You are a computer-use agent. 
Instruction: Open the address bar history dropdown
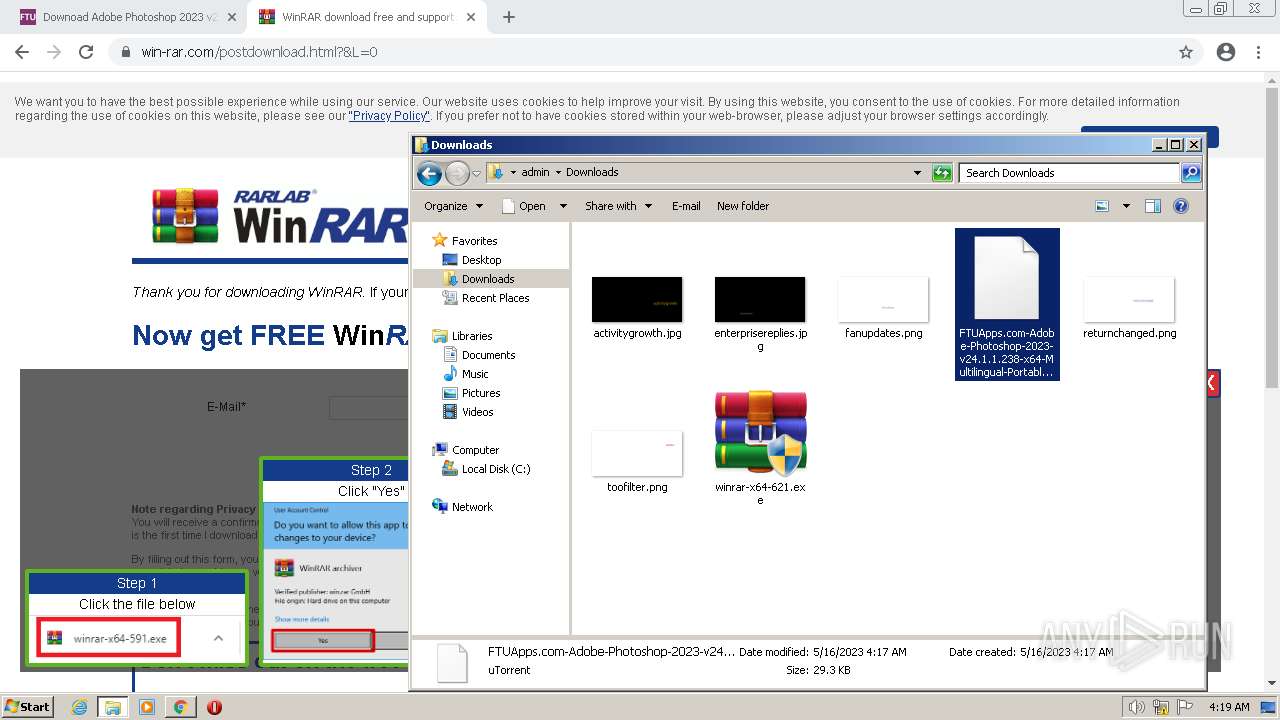[917, 173]
